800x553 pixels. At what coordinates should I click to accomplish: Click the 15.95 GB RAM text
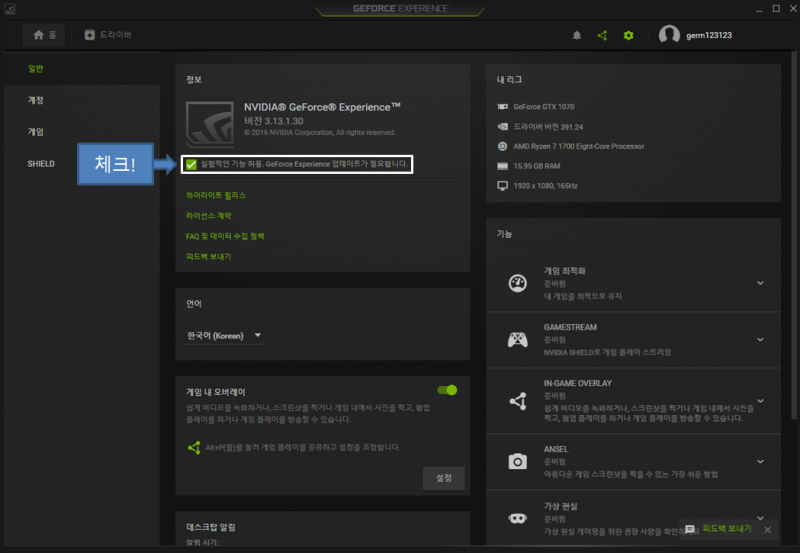coord(537,166)
